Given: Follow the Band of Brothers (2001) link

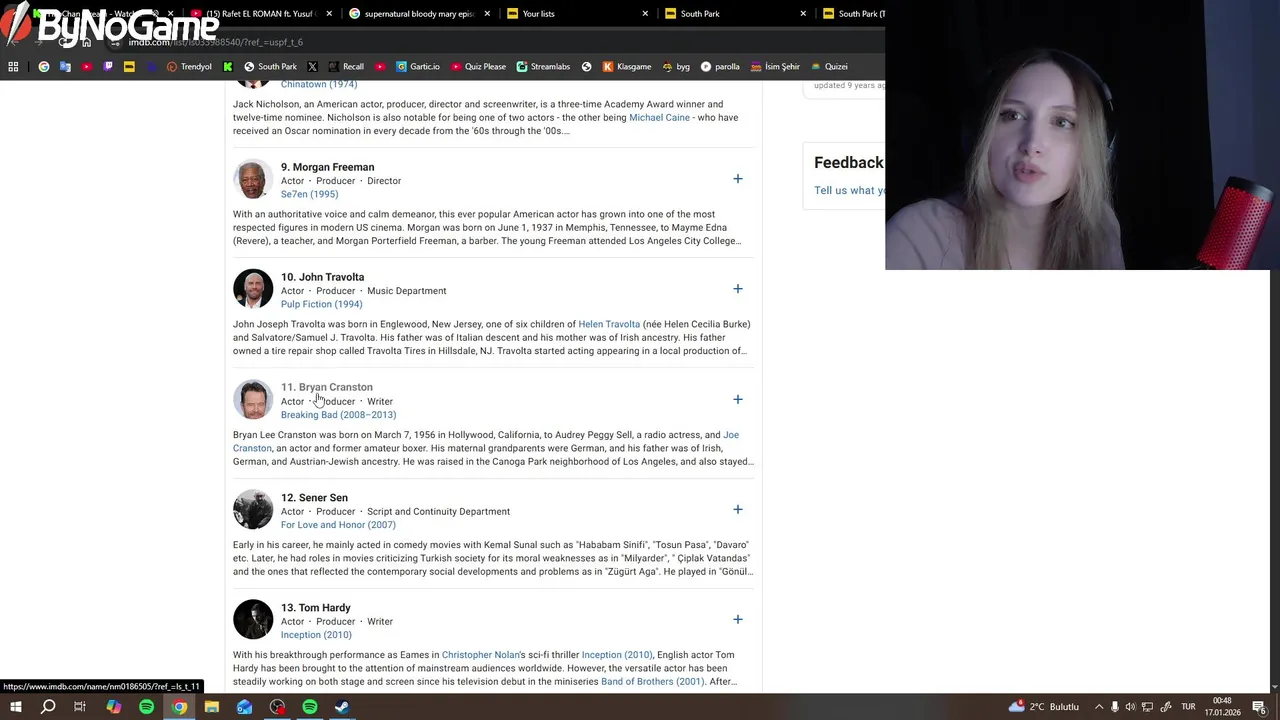Looking at the screenshot, I should [652, 681].
